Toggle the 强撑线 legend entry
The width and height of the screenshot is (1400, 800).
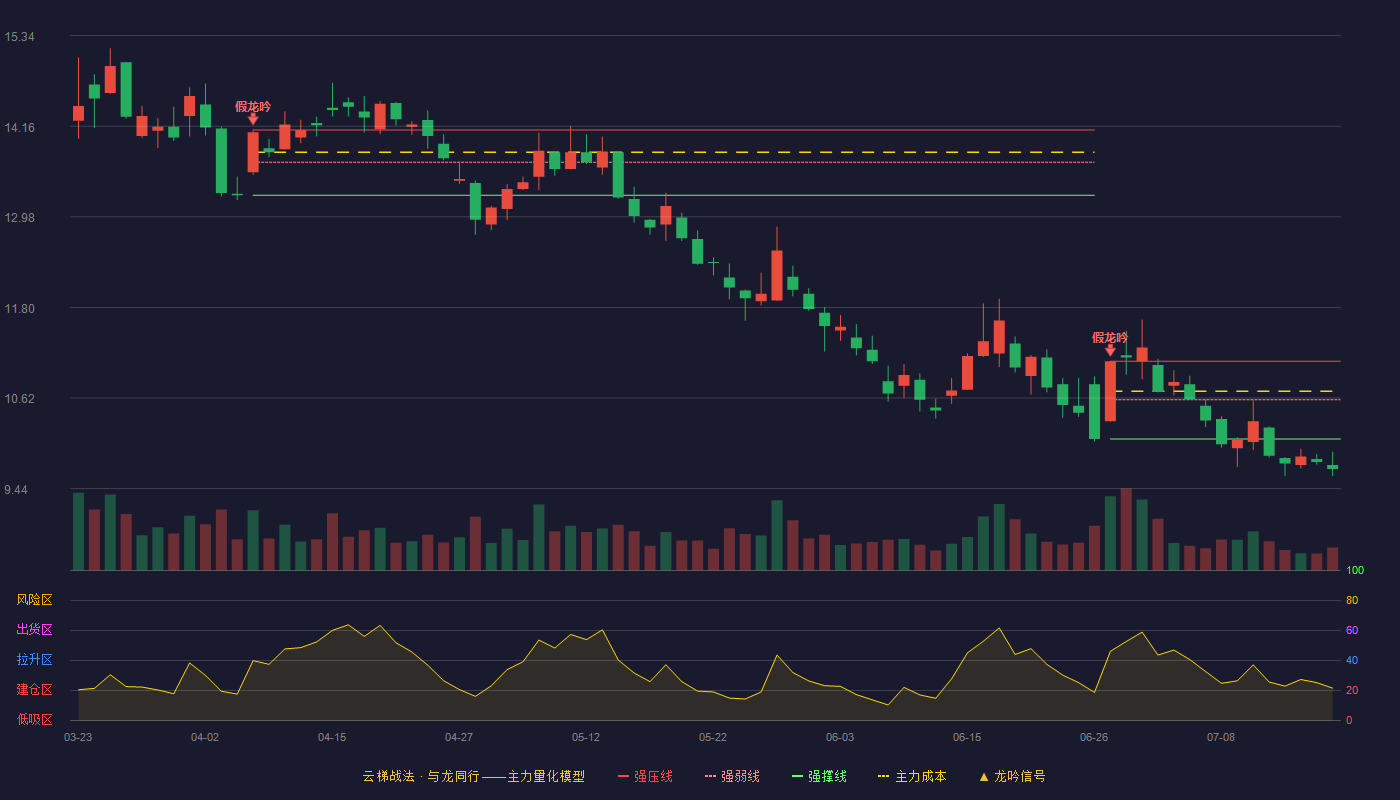click(819, 776)
